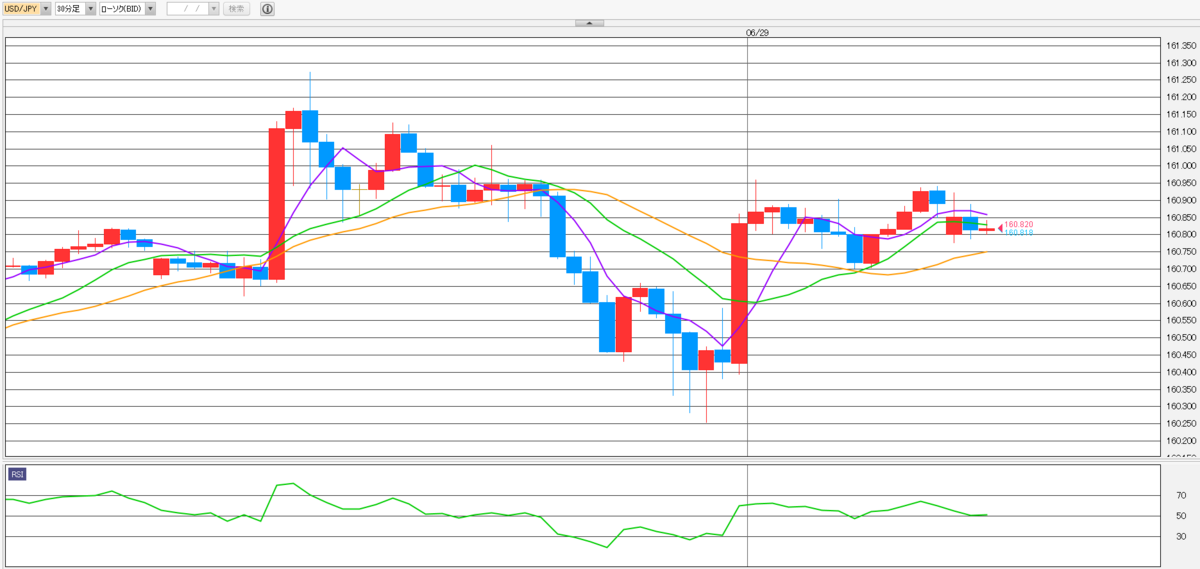The image size is (1200, 569).
Task: Click the 160.500 price axis label
Action: 1182,337
